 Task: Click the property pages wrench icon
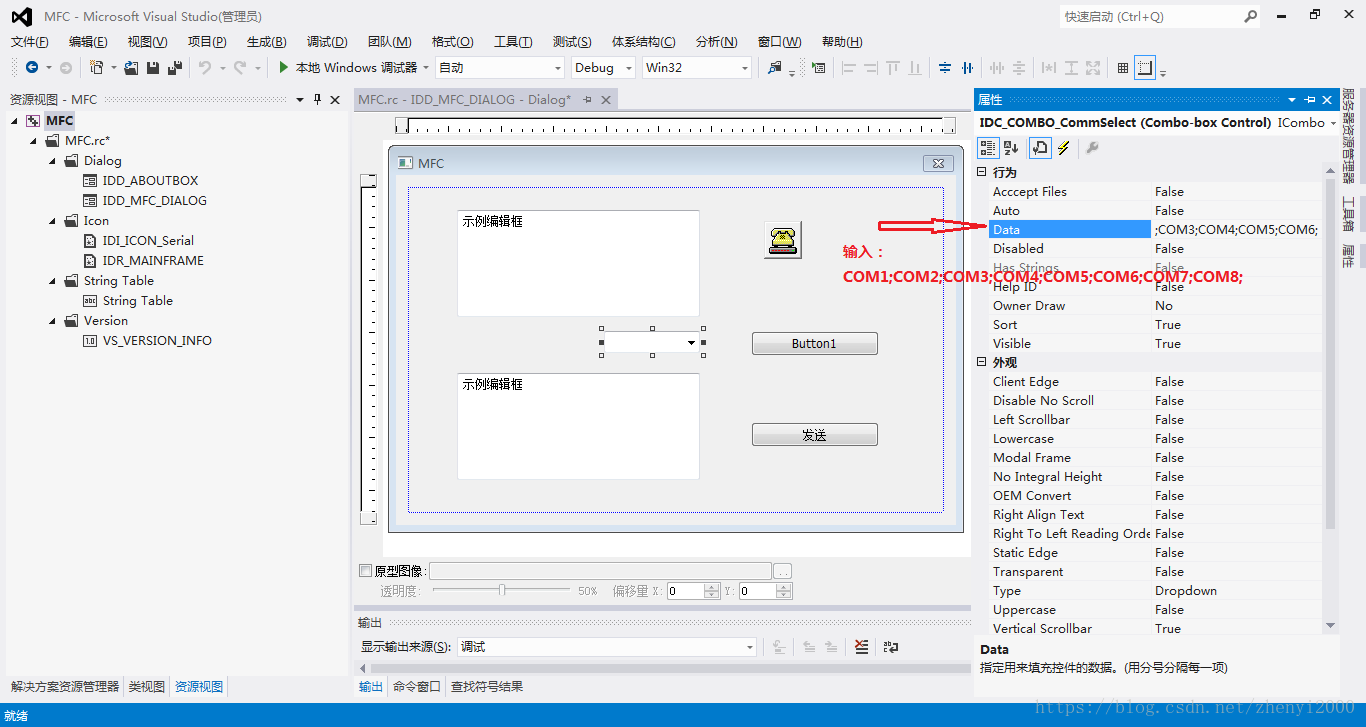(x=1092, y=148)
